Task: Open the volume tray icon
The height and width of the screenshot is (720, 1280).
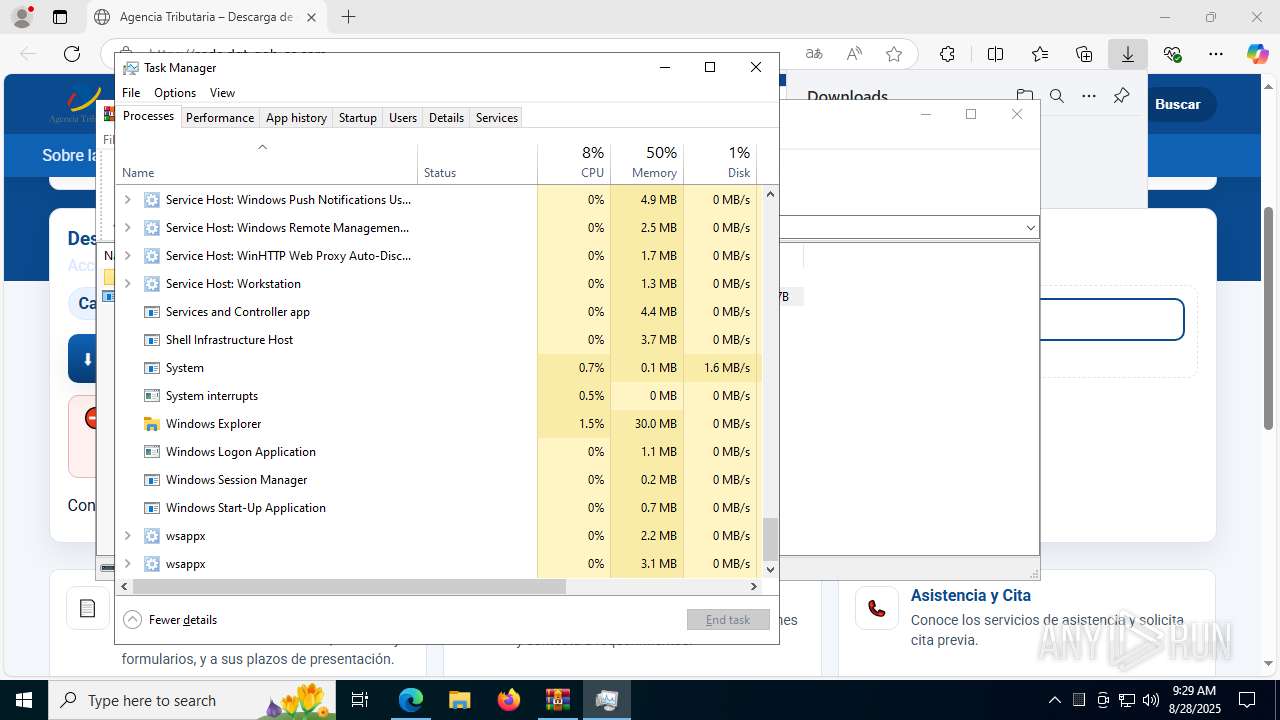Action: (1151, 700)
